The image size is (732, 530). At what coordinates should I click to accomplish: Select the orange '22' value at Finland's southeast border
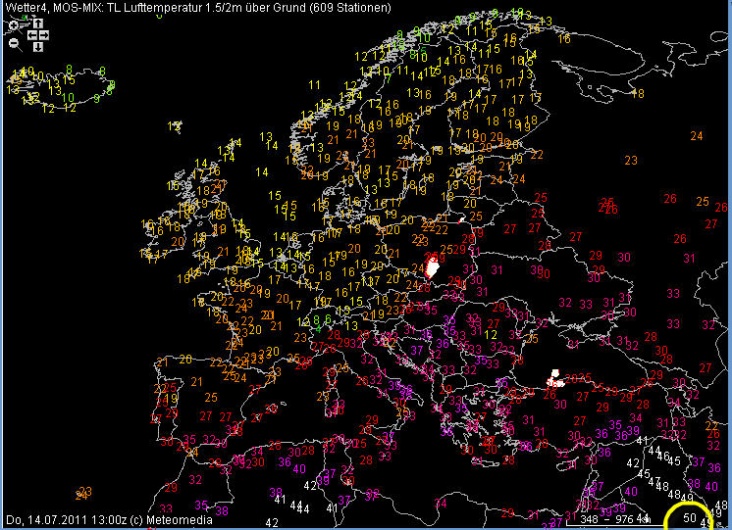pos(537,155)
